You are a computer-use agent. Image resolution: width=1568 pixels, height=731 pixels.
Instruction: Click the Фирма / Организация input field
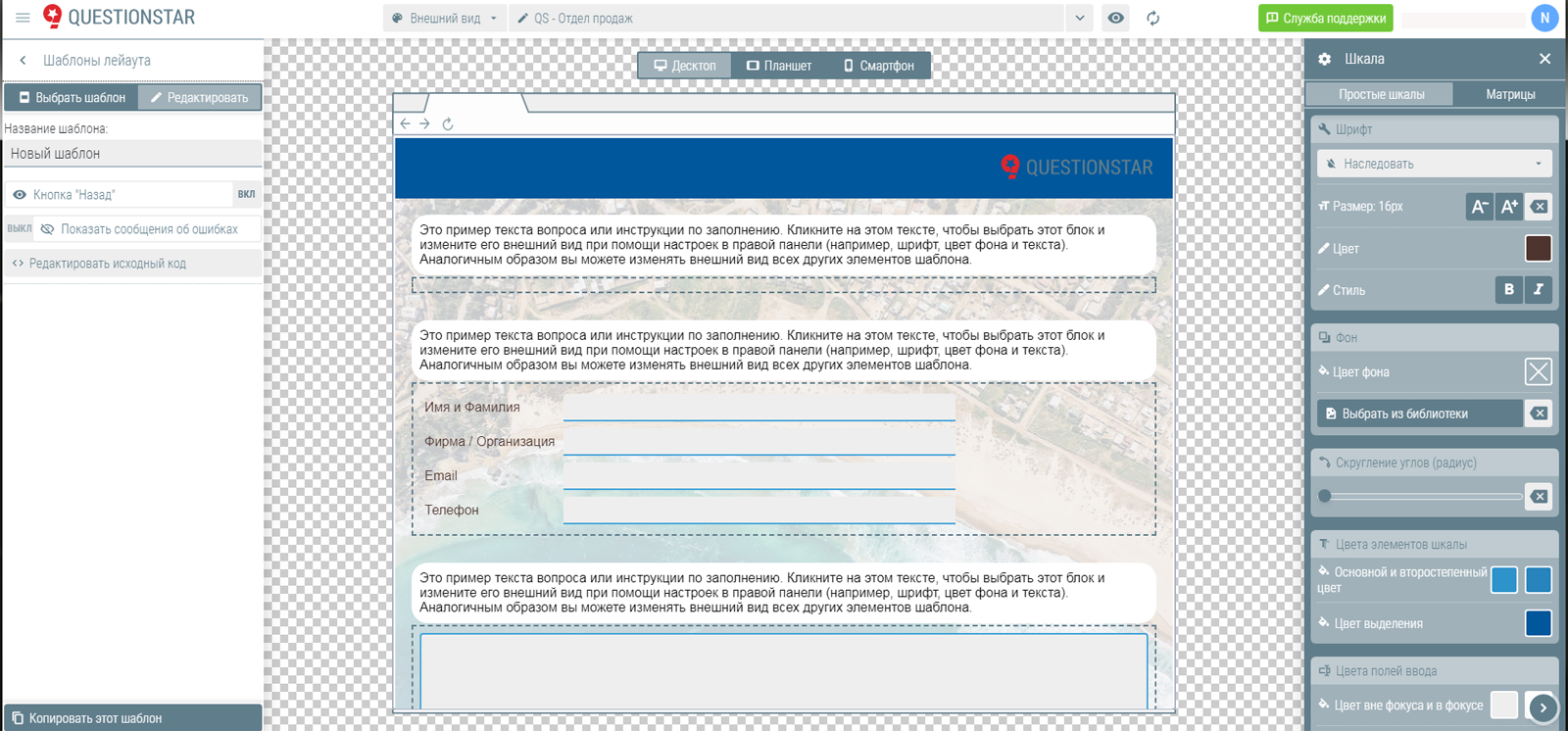[759, 442]
